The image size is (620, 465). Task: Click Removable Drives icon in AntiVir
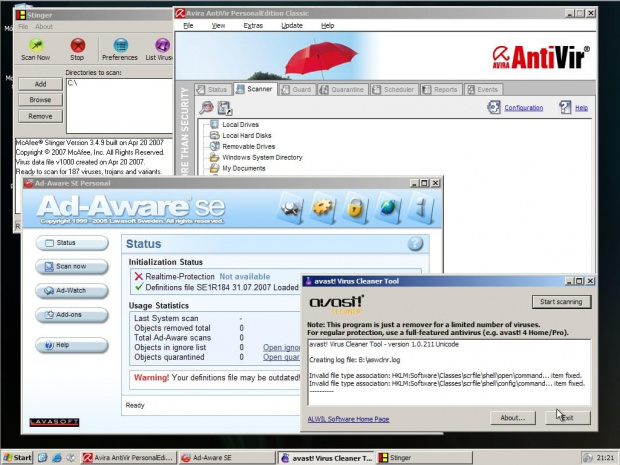(214, 146)
